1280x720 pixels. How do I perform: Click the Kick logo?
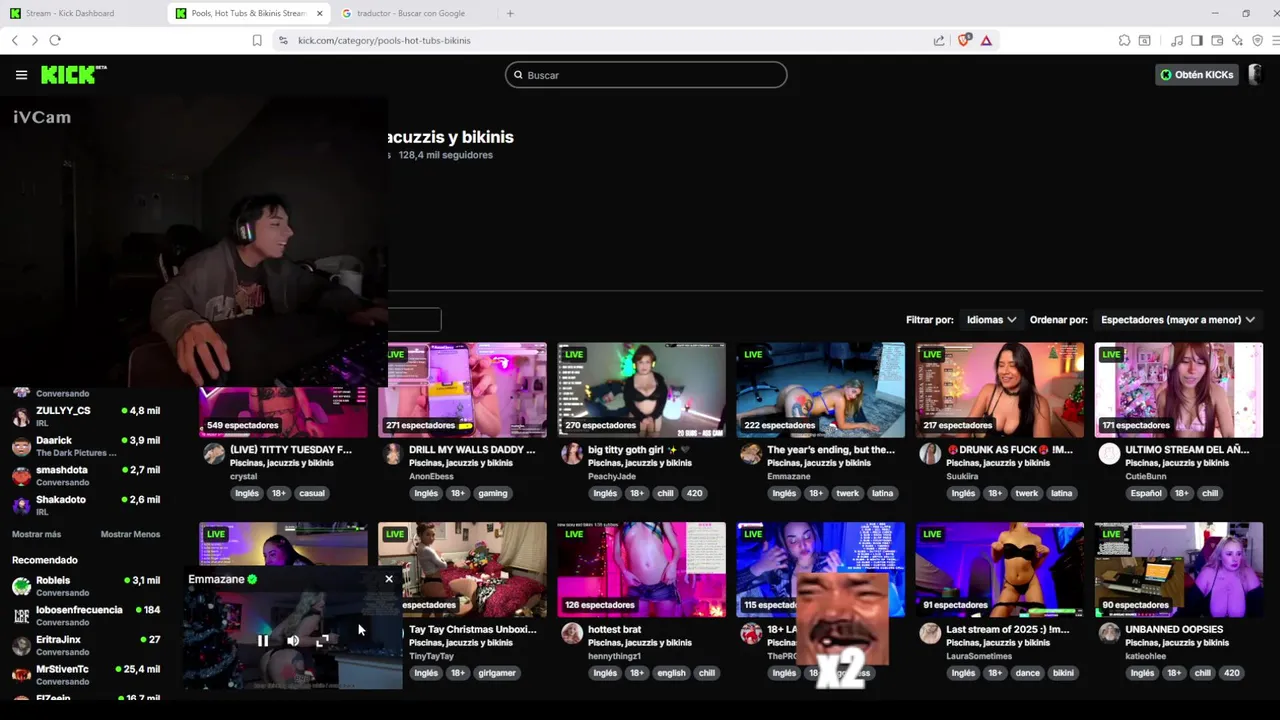pyautogui.click(x=73, y=75)
